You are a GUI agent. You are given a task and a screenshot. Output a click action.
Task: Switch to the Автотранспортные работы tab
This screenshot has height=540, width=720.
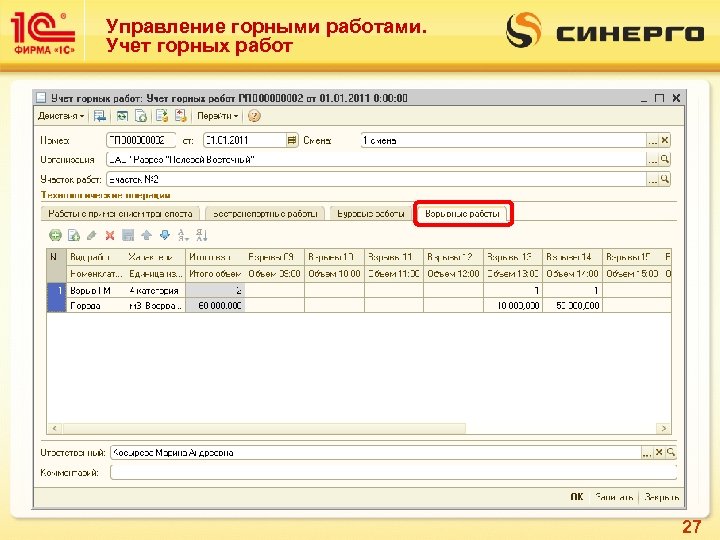pos(265,214)
